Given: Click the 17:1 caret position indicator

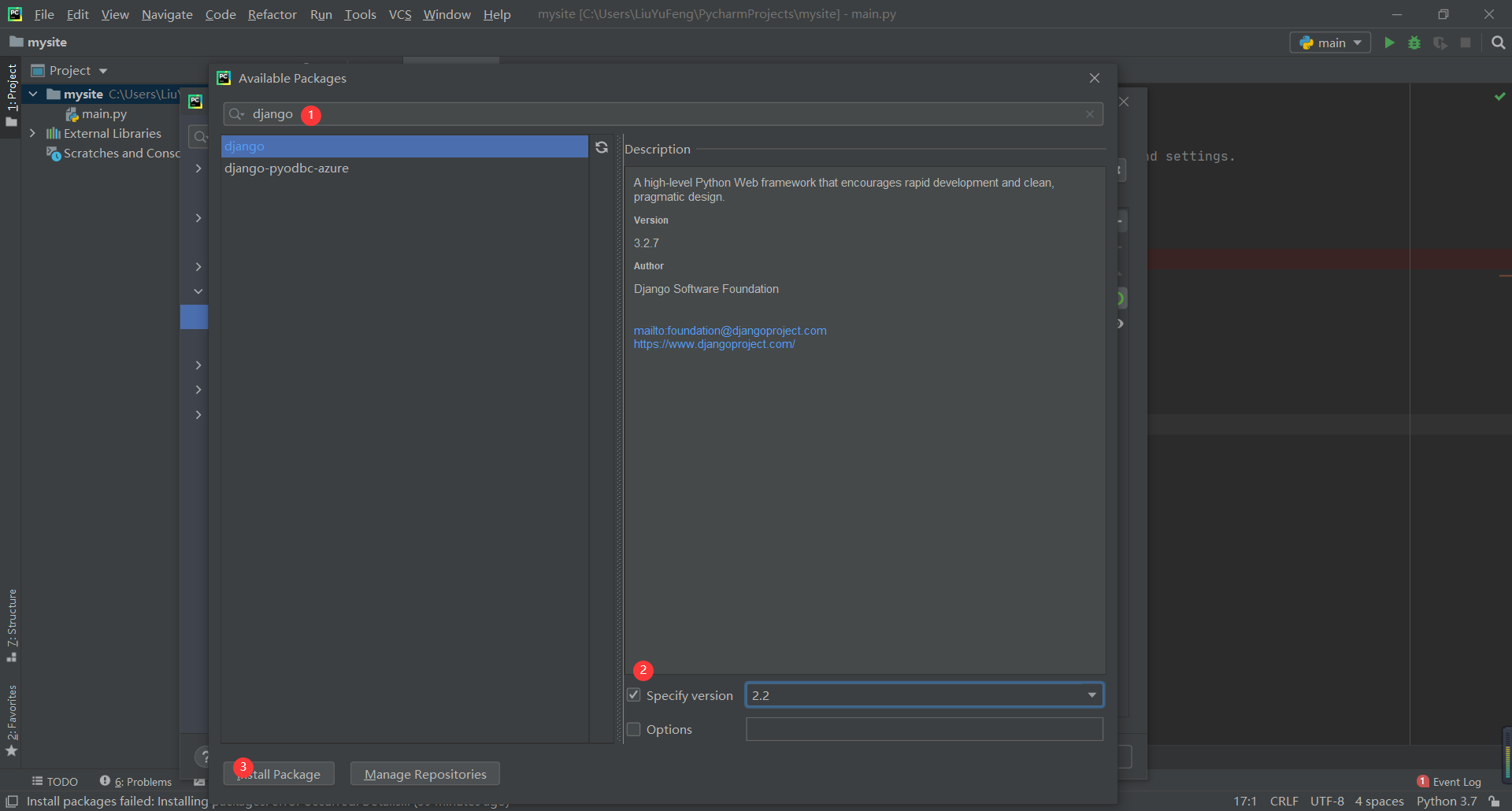Looking at the screenshot, I should pyautogui.click(x=1245, y=802).
